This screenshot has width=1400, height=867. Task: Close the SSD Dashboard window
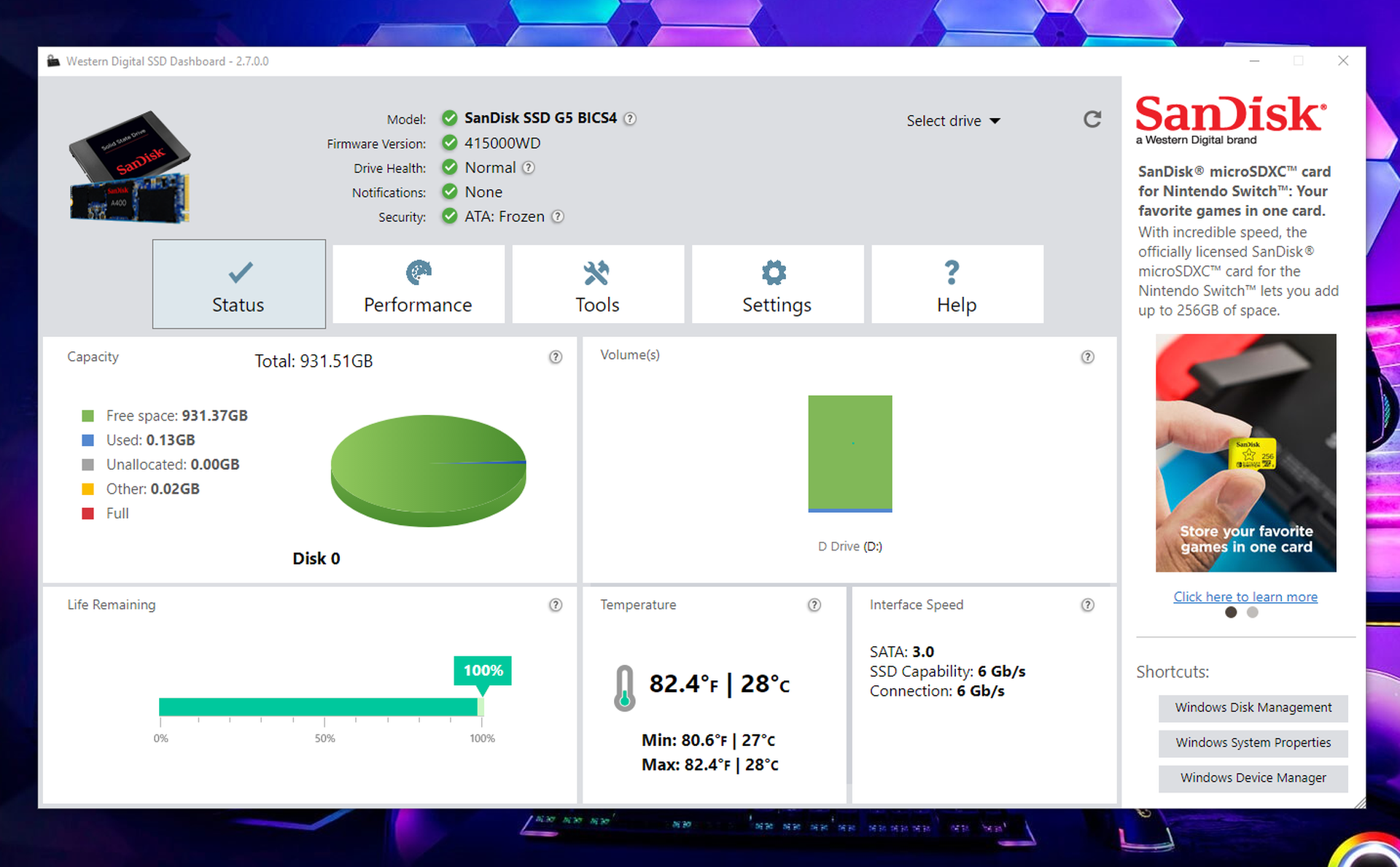[1343, 61]
